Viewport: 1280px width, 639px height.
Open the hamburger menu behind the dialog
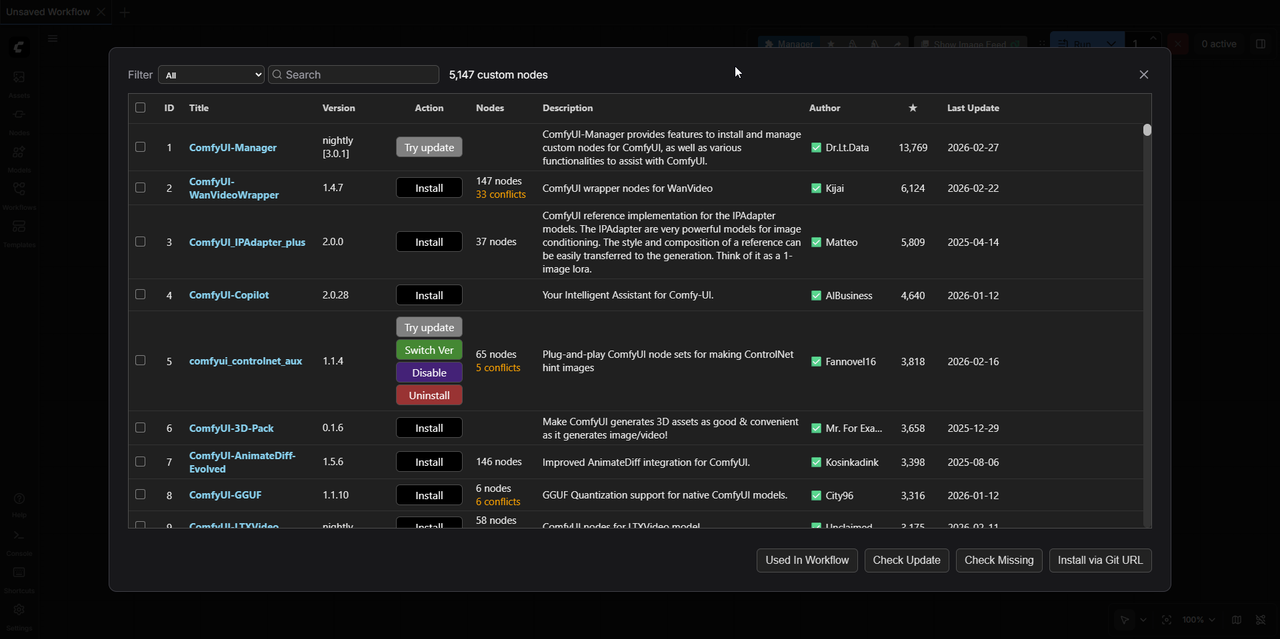(x=53, y=39)
